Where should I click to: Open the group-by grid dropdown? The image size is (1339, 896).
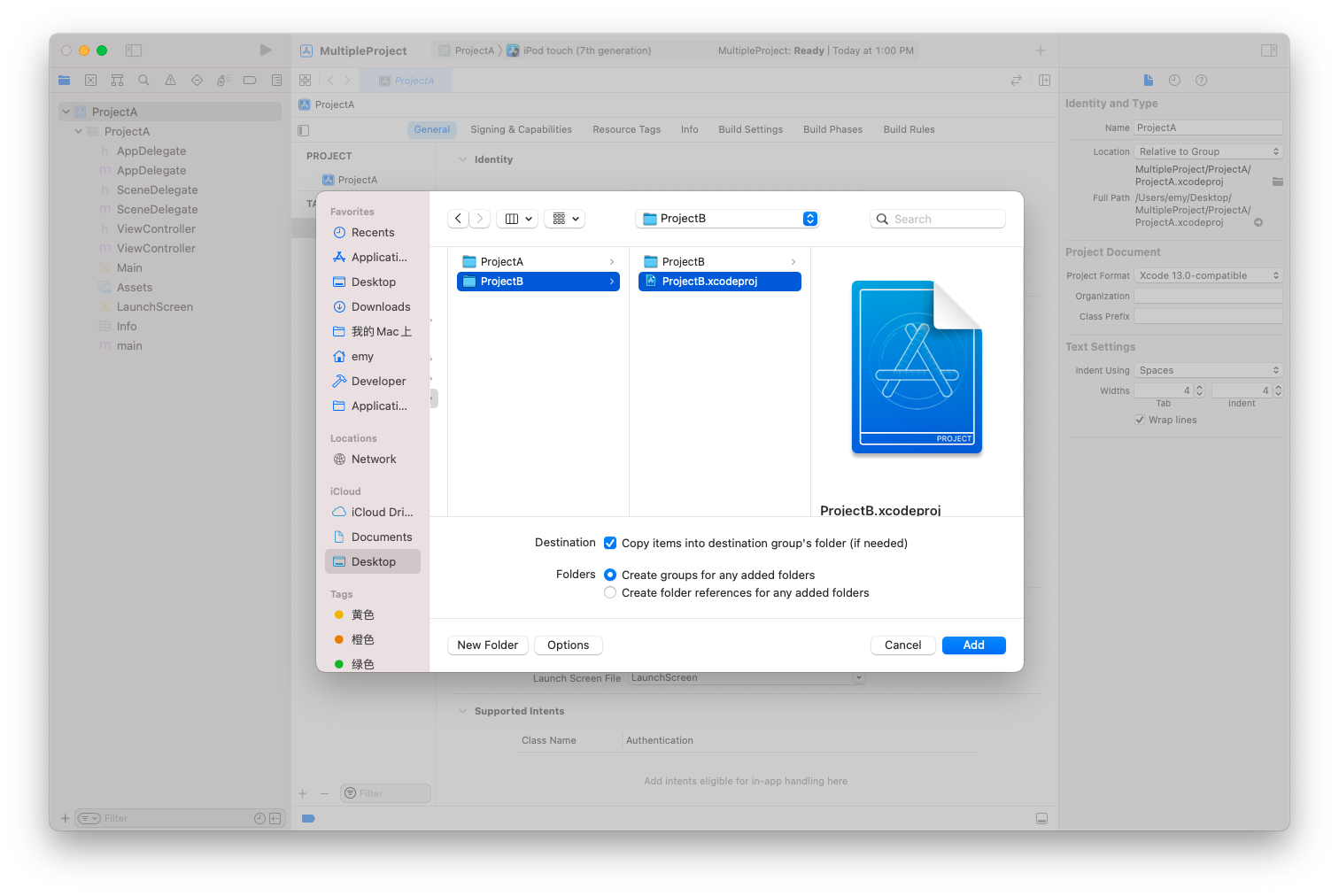click(x=565, y=219)
